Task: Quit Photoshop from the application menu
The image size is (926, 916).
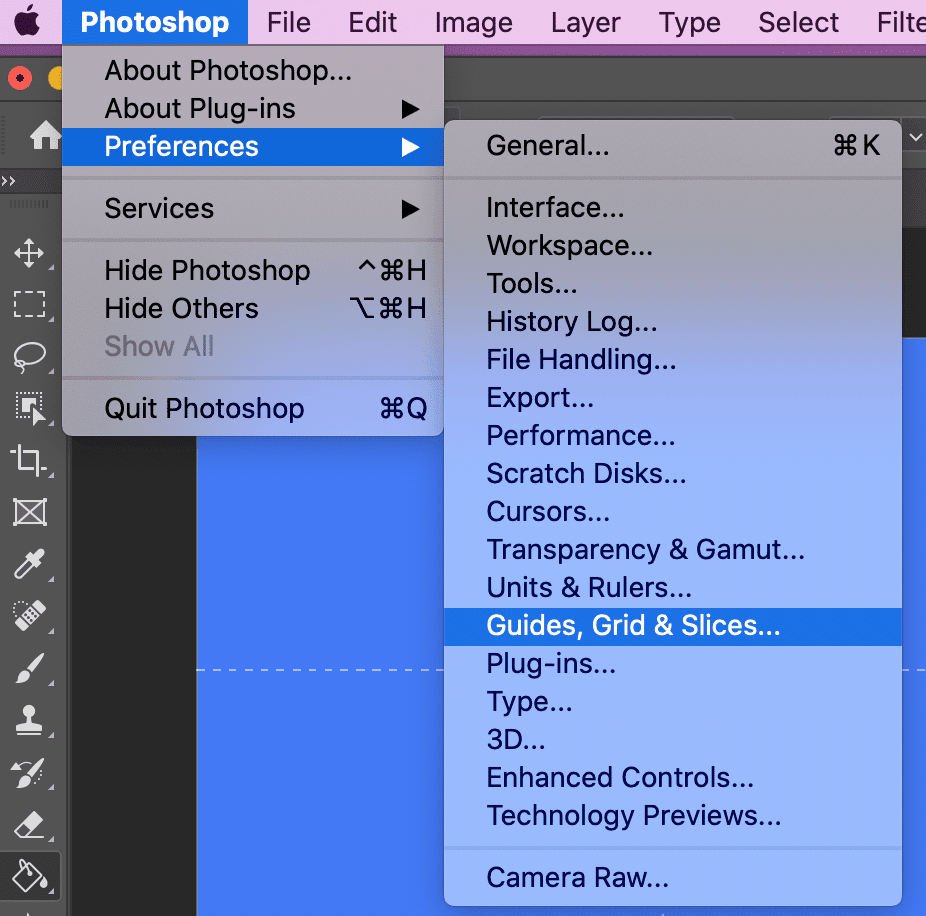Action: [x=203, y=408]
